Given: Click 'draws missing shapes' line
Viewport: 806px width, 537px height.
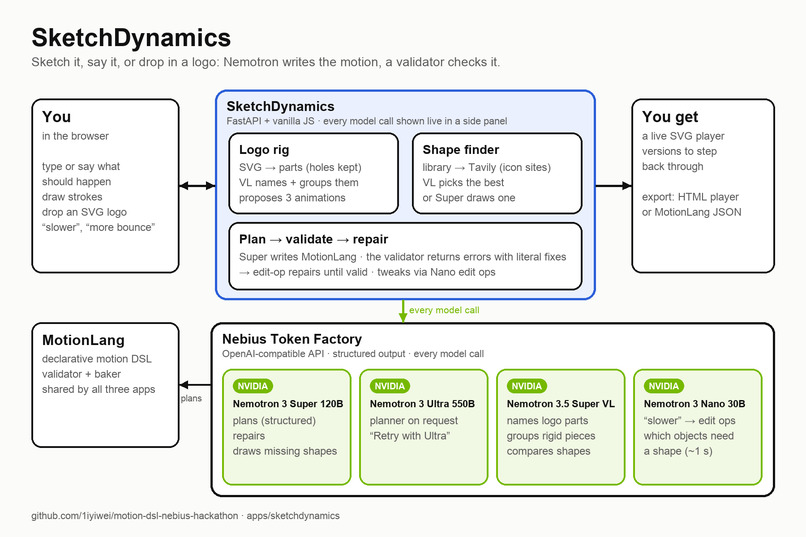Looking at the screenshot, I should (x=285, y=451).
